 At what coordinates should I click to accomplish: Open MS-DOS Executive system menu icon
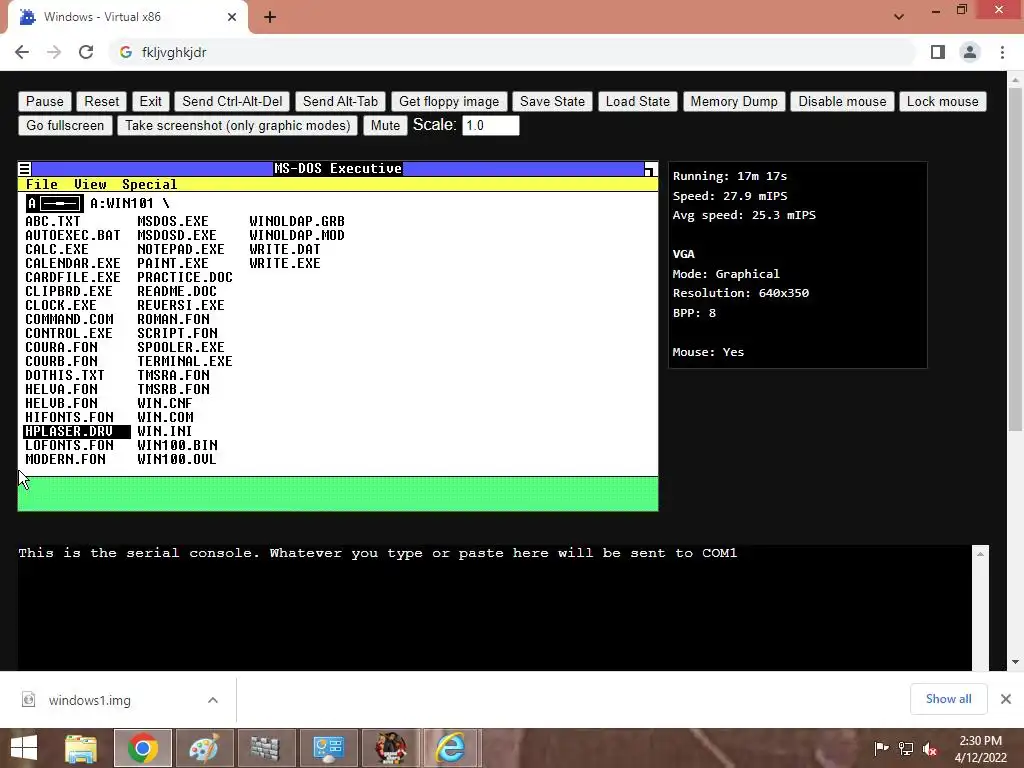24,169
